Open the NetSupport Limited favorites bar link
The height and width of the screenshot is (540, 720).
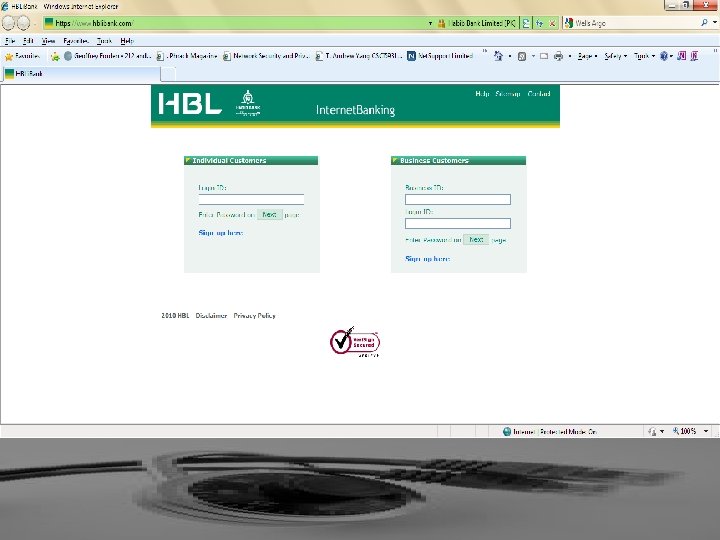click(440, 56)
